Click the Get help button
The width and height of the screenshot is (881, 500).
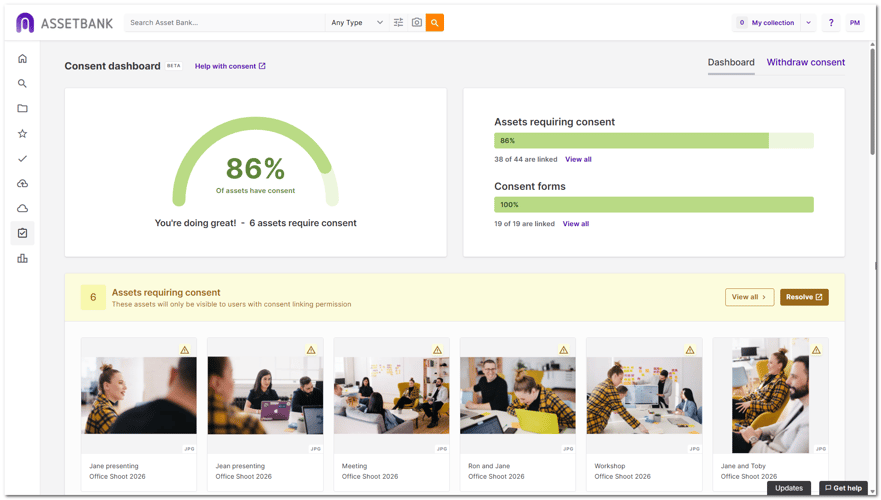pos(843,488)
